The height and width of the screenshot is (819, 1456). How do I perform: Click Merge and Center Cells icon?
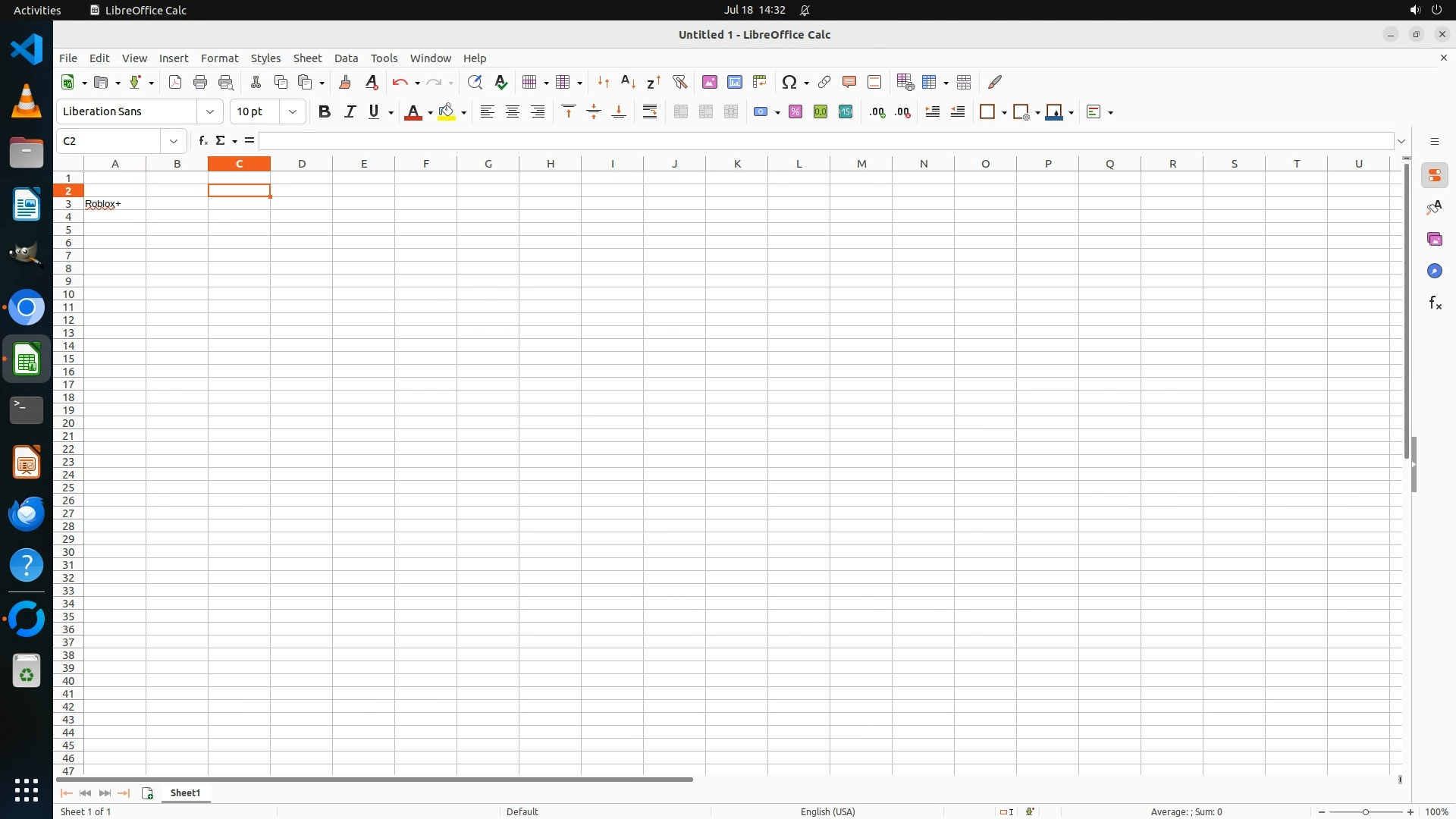pyautogui.click(x=680, y=111)
